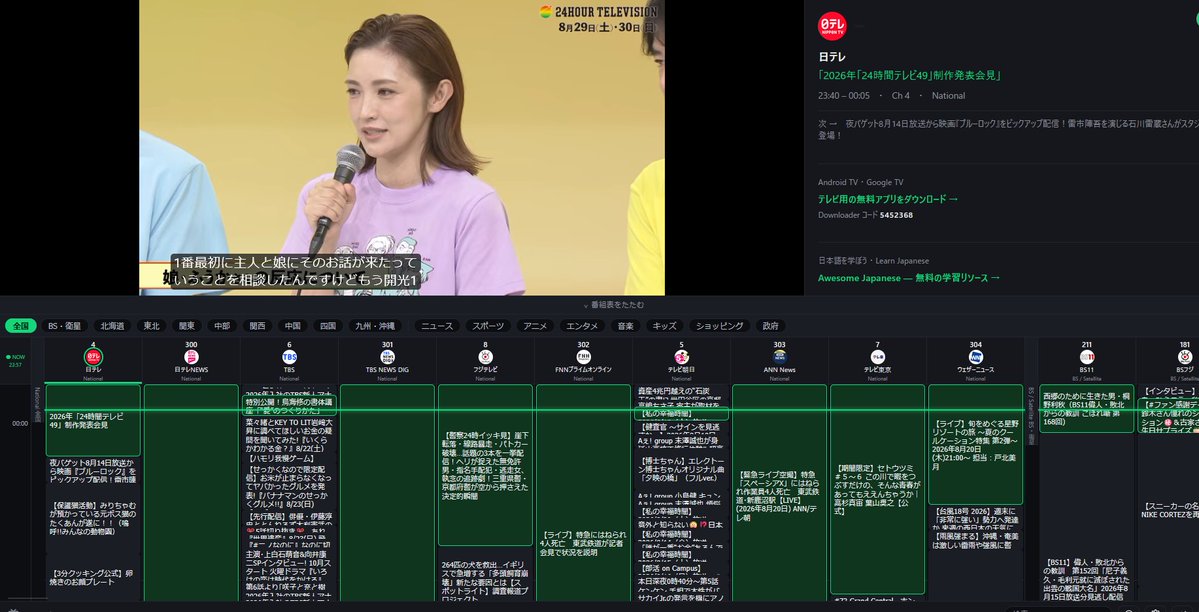
Task: Click the video player showing 24HOUR TELEVISION
Action: [x=401, y=147]
